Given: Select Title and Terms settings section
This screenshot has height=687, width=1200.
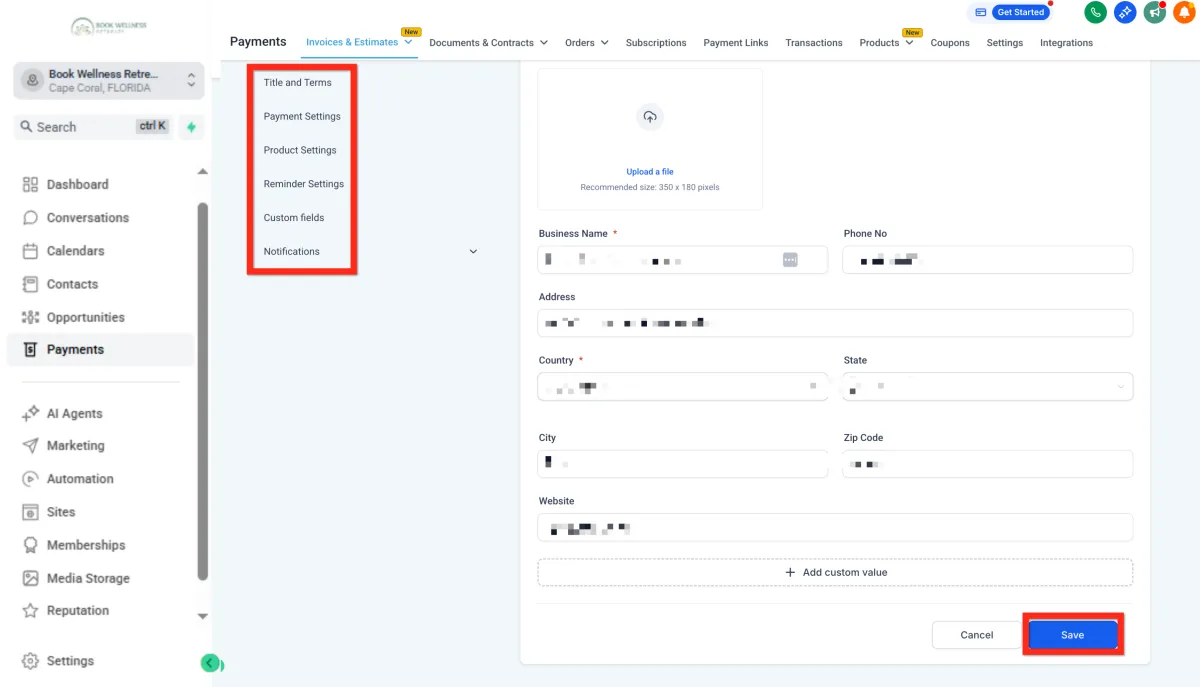Looking at the screenshot, I should click(x=298, y=82).
